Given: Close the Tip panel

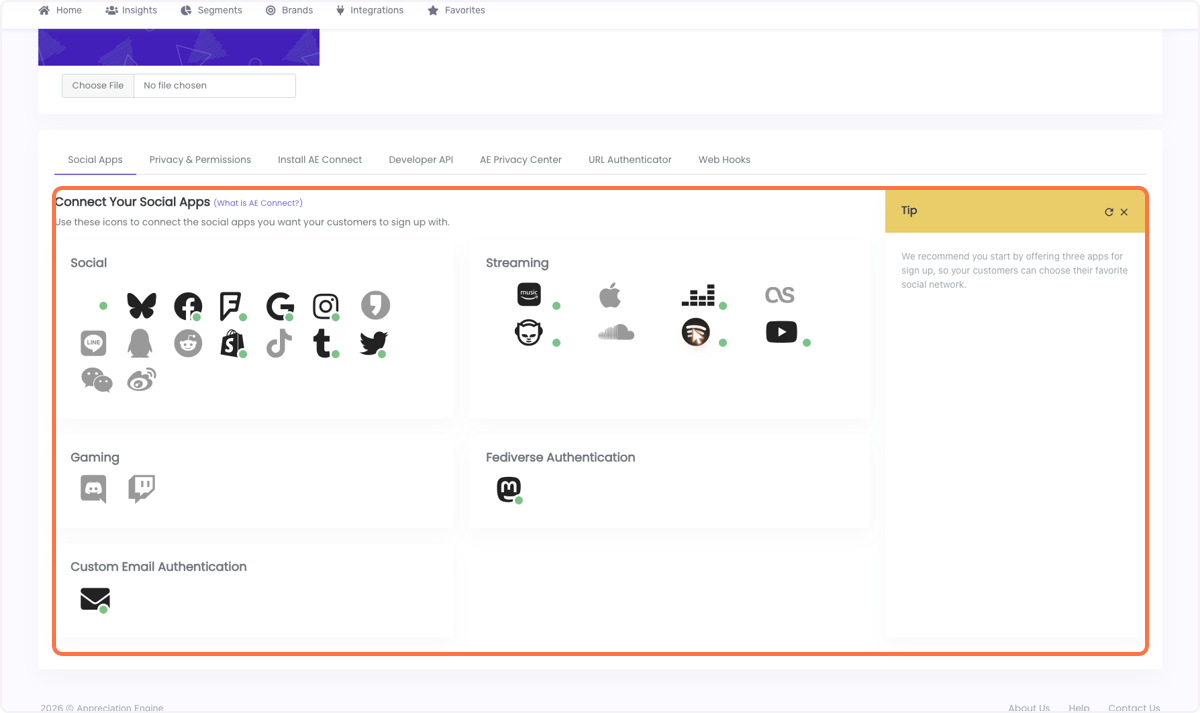Looking at the screenshot, I should pyautogui.click(x=1124, y=212).
